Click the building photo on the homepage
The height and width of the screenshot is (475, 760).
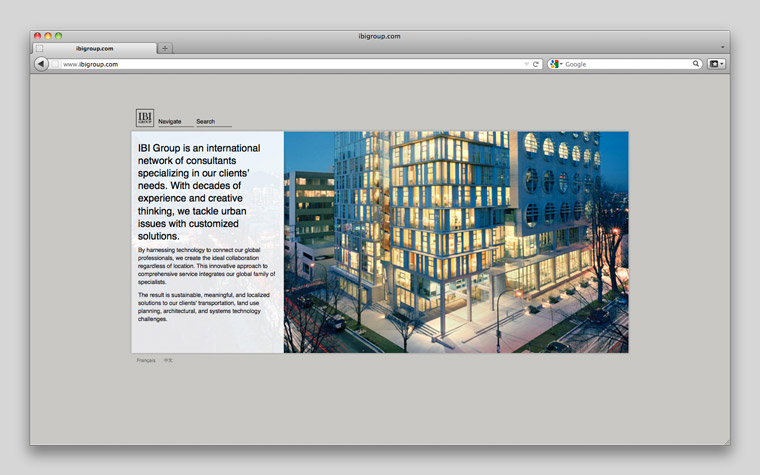pos(456,242)
